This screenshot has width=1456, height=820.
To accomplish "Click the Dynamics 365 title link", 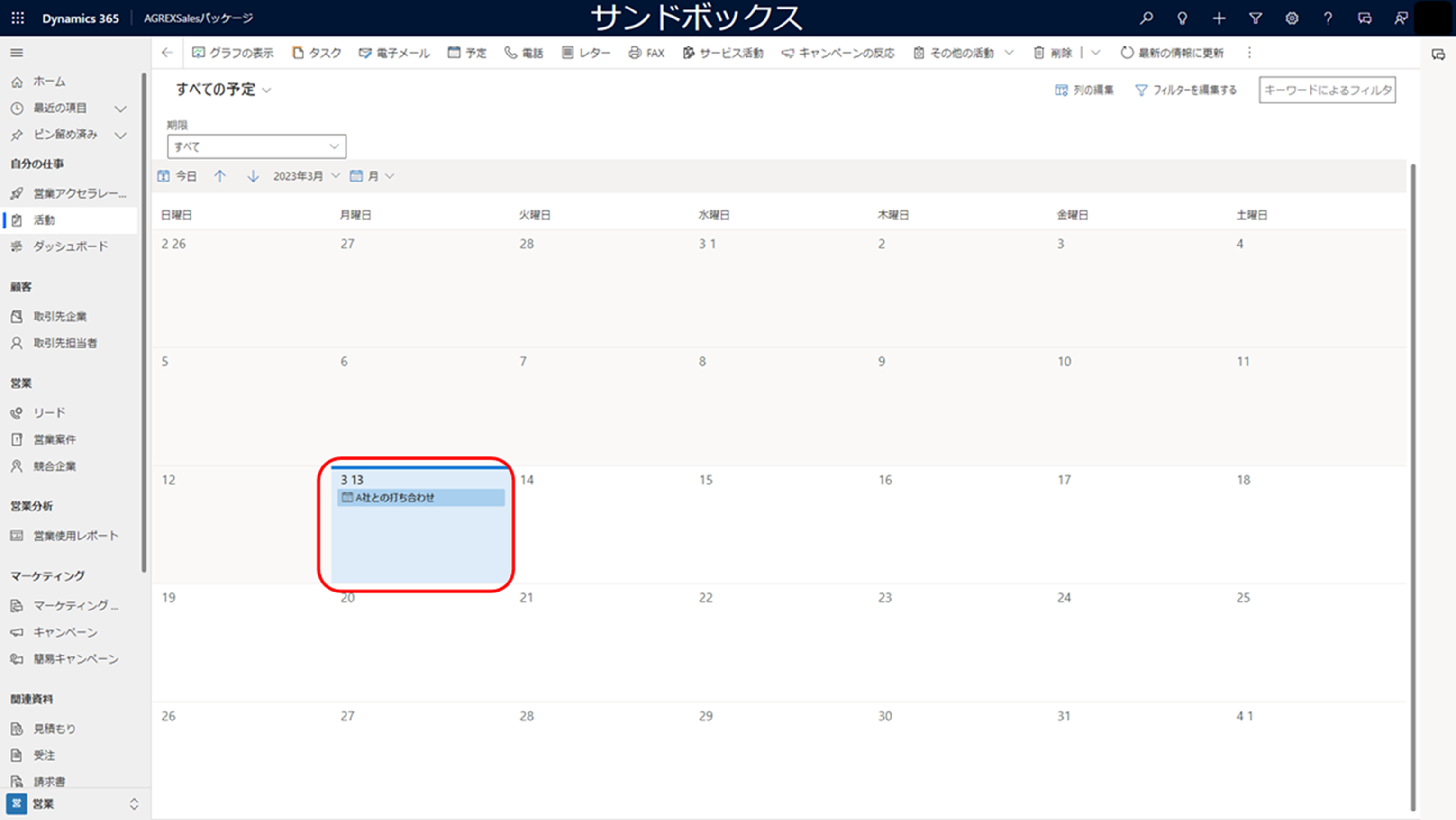I will [80, 18].
